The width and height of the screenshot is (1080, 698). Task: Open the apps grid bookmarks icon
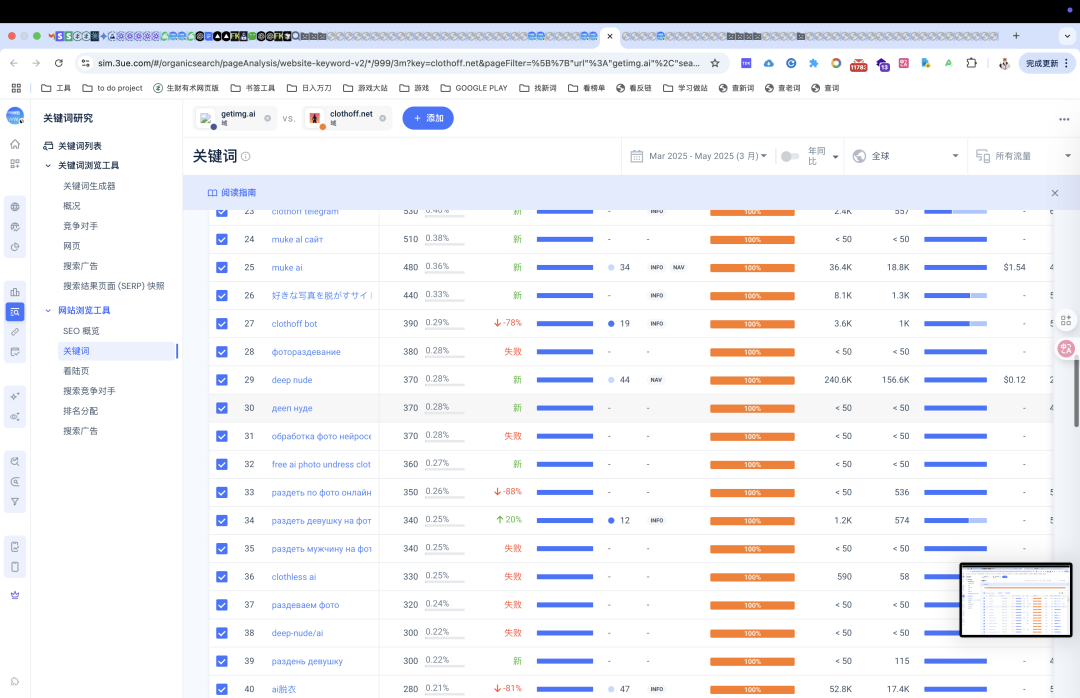click(x=17, y=88)
